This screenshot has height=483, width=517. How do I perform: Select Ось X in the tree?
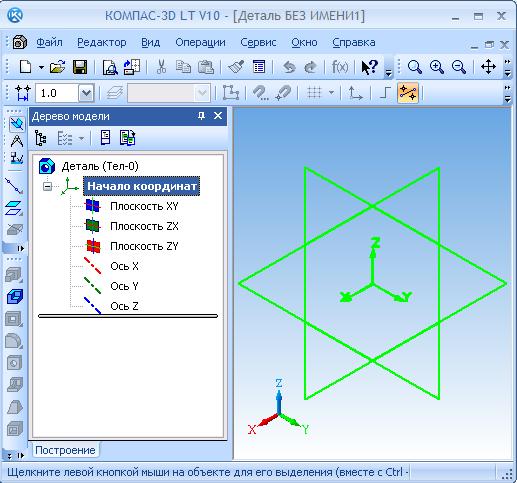[x=124, y=266]
